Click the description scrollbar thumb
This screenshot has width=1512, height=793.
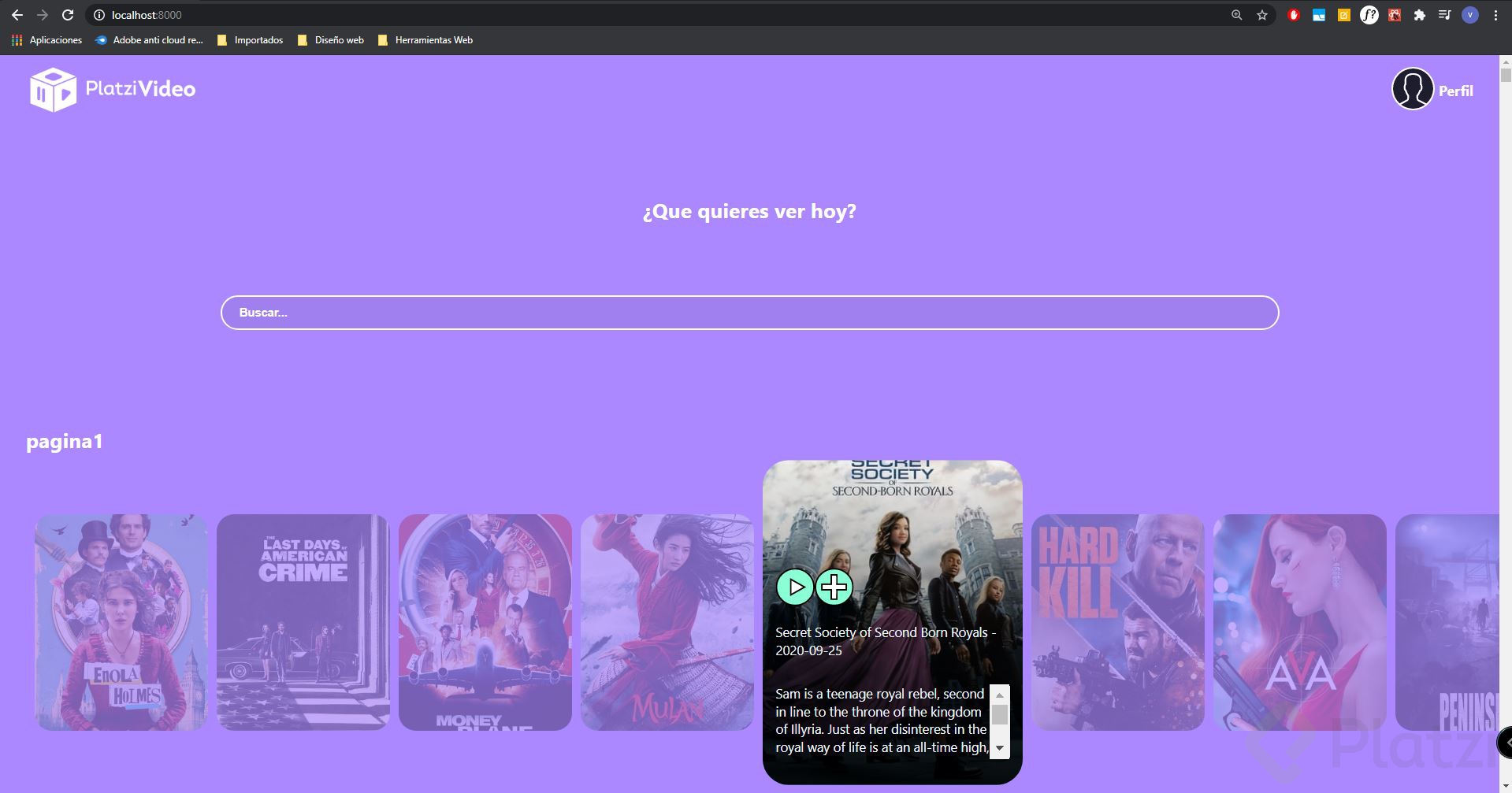1000,714
